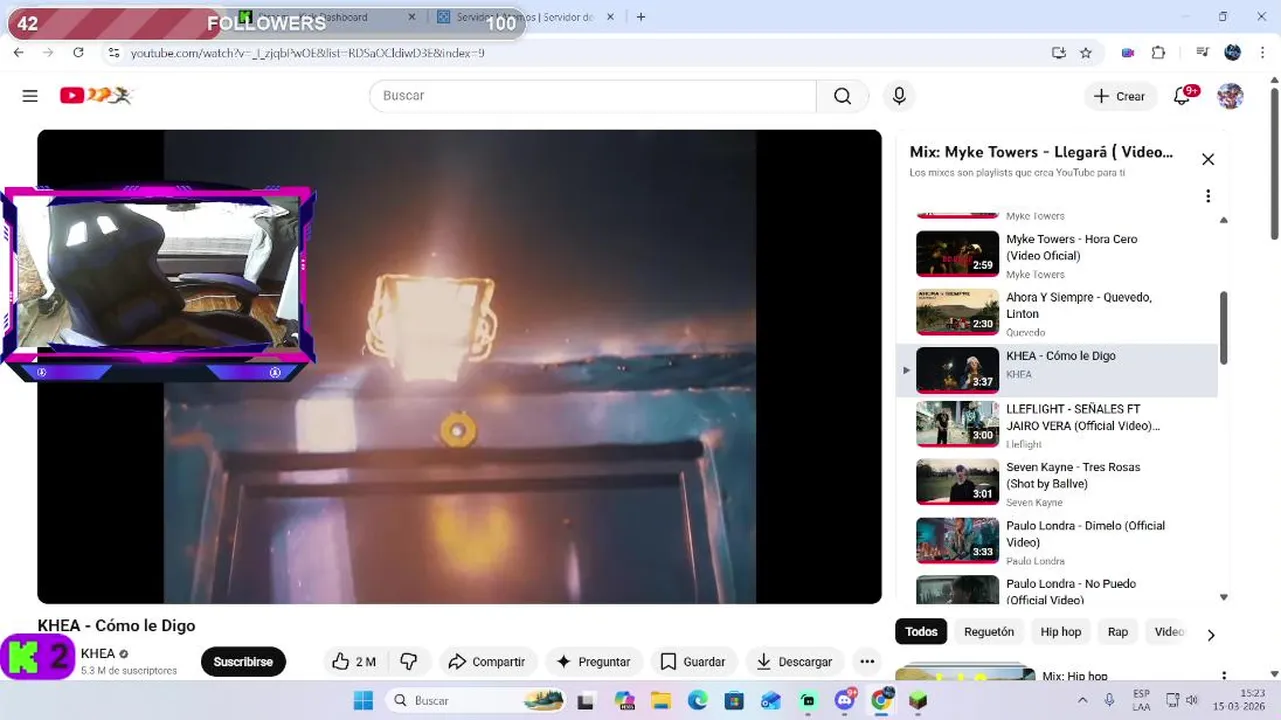
Task: Bookmark this page with the star icon
Action: [1086, 53]
